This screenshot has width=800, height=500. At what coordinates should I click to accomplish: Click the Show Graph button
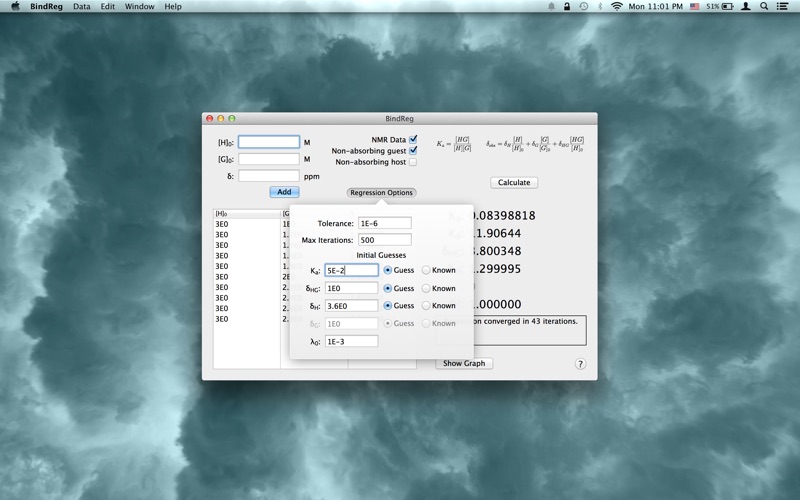[464, 364]
